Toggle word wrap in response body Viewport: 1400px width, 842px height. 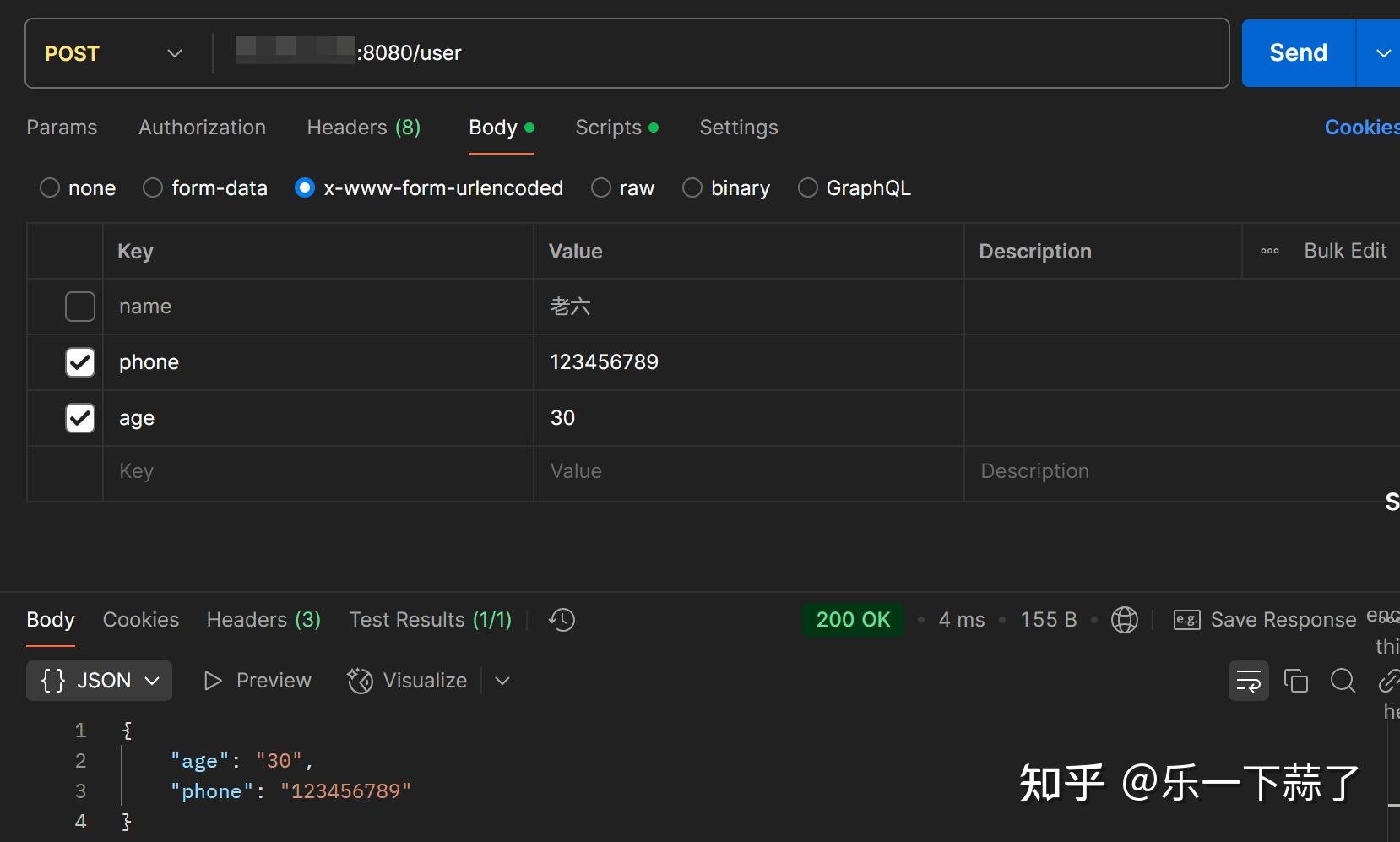click(1249, 681)
